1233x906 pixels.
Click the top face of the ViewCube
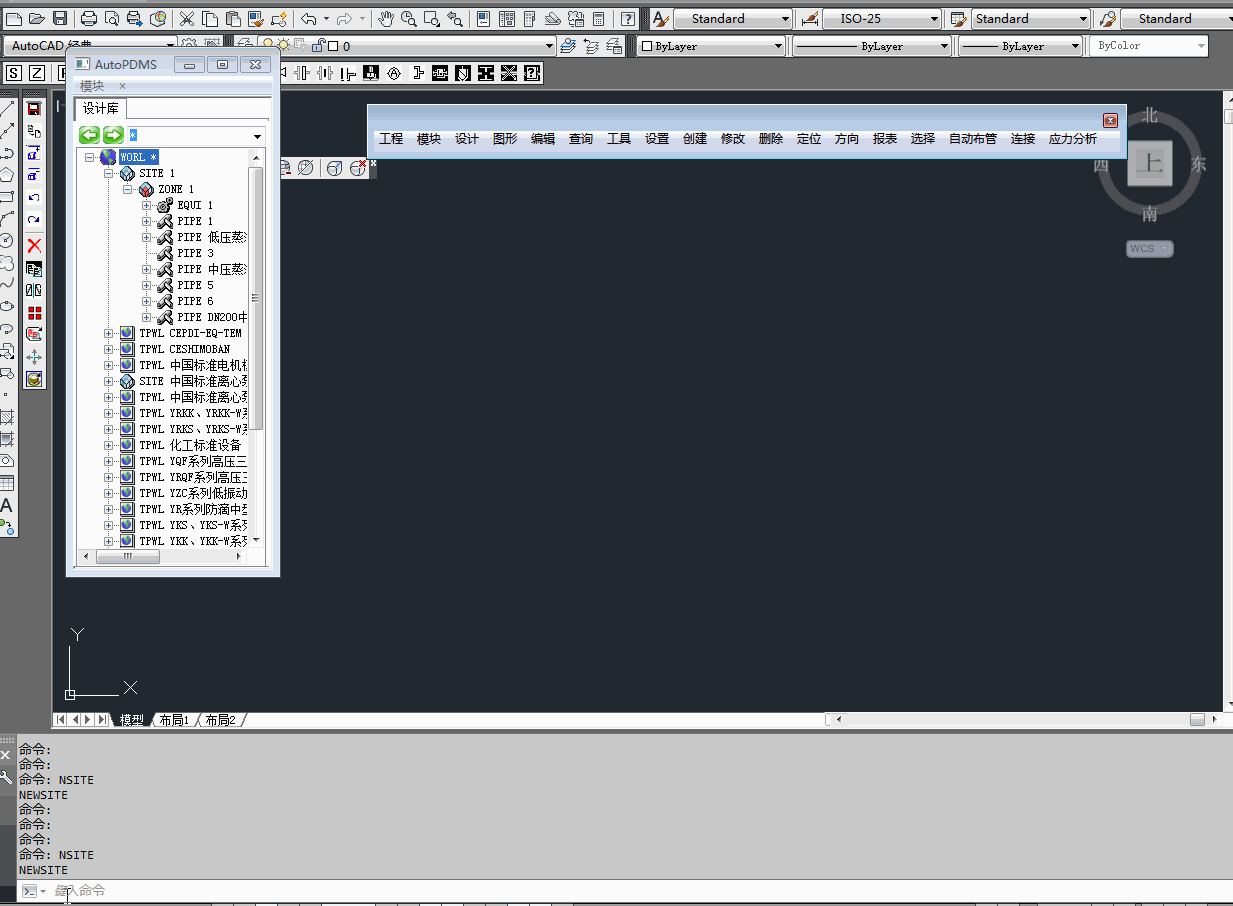pos(1149,164)
